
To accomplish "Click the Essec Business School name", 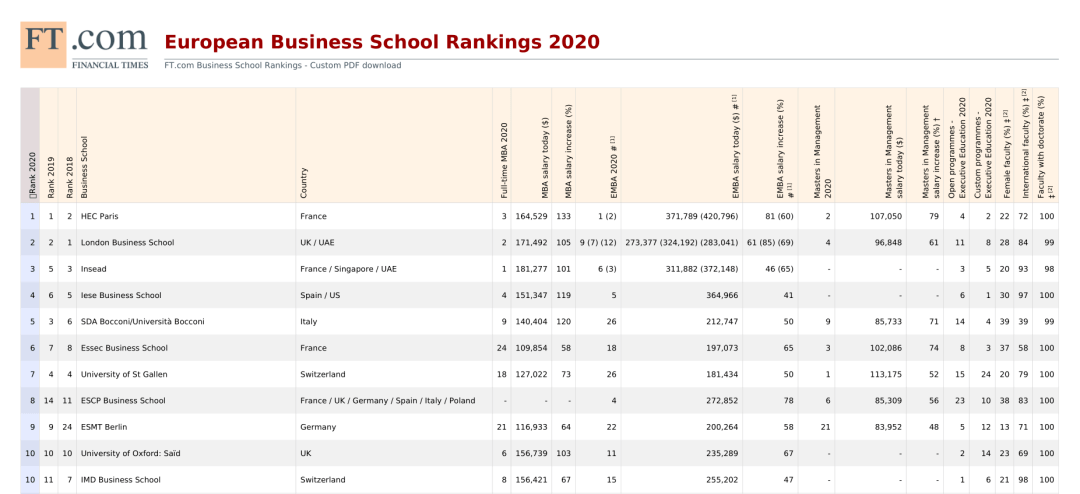I will [x=124, y=348].
